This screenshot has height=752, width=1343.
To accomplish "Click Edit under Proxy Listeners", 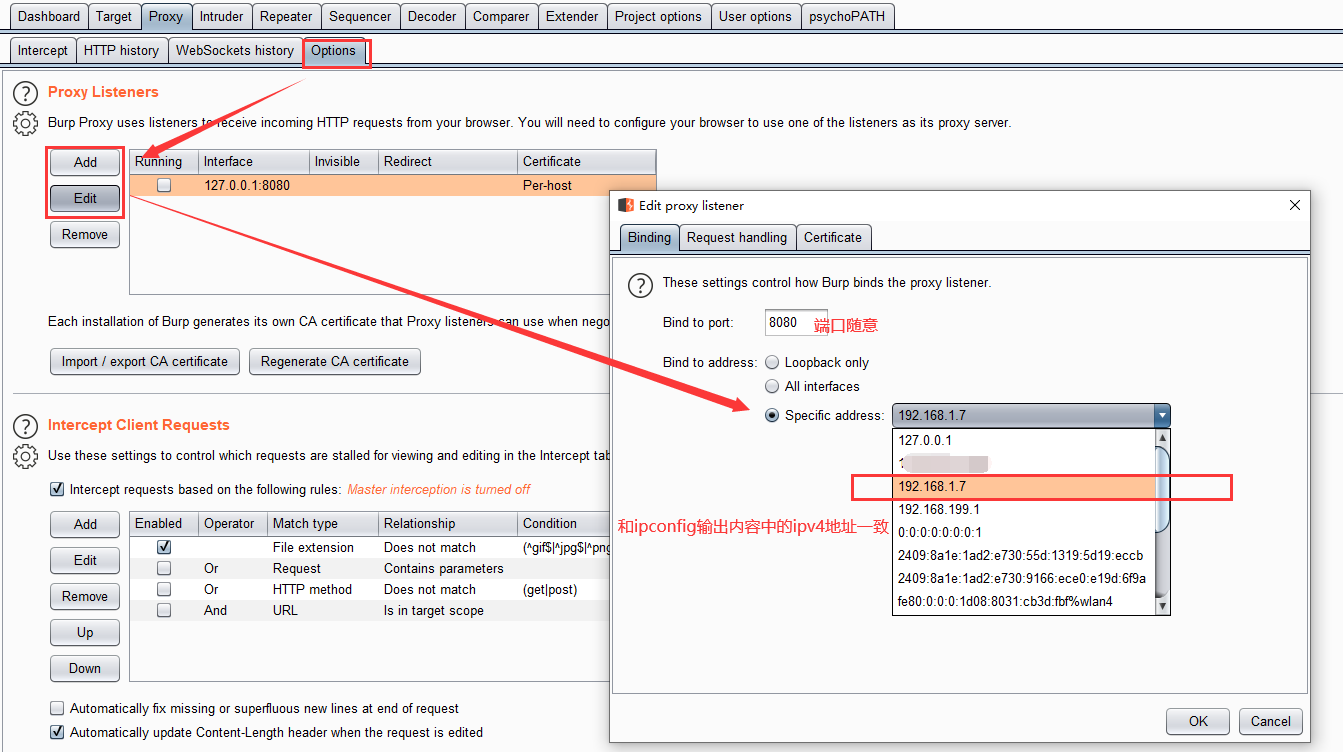I will pos(85,198).
